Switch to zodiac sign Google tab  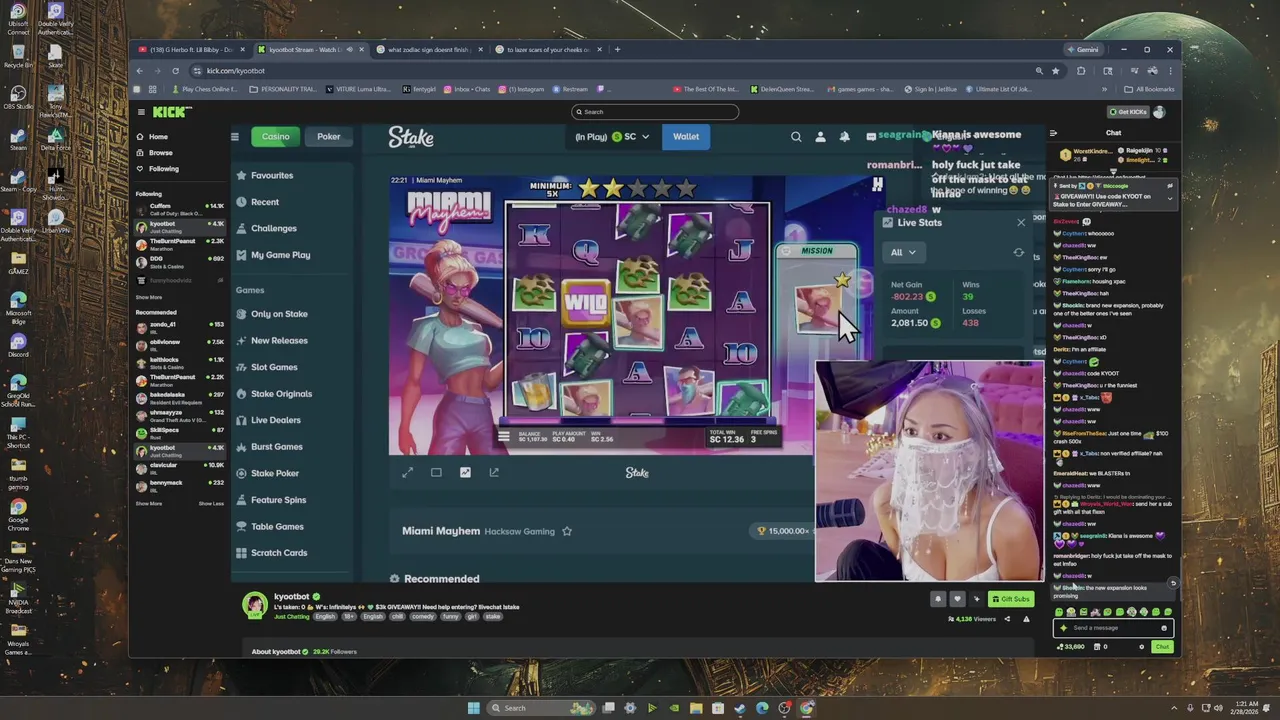pos(428,49)
